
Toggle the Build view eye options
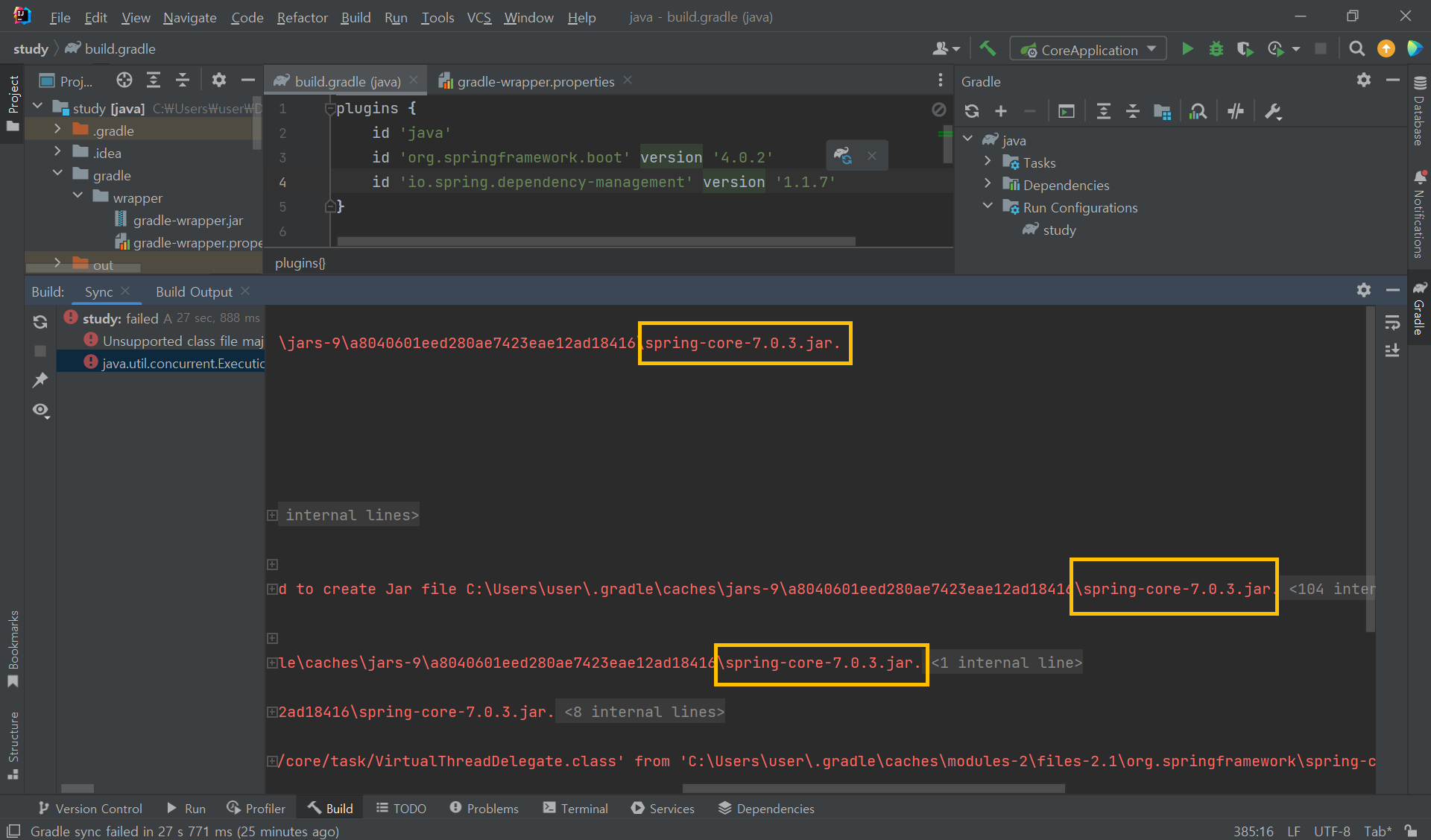click(40, 411)
